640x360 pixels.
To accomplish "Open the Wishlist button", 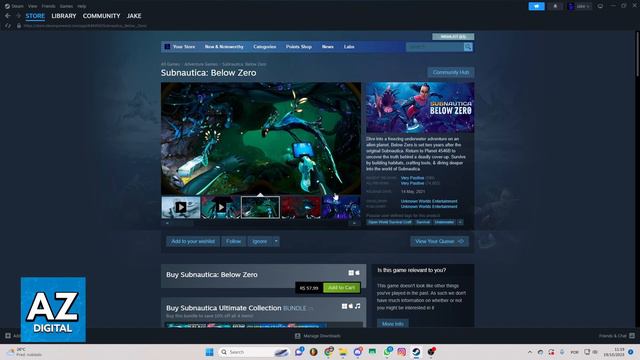I will 453,37.
